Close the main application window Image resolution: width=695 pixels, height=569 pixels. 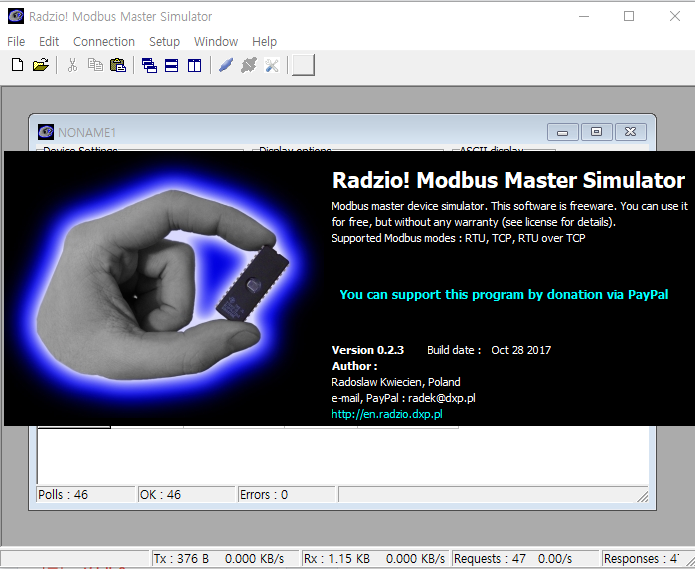[x=675, y=16]
